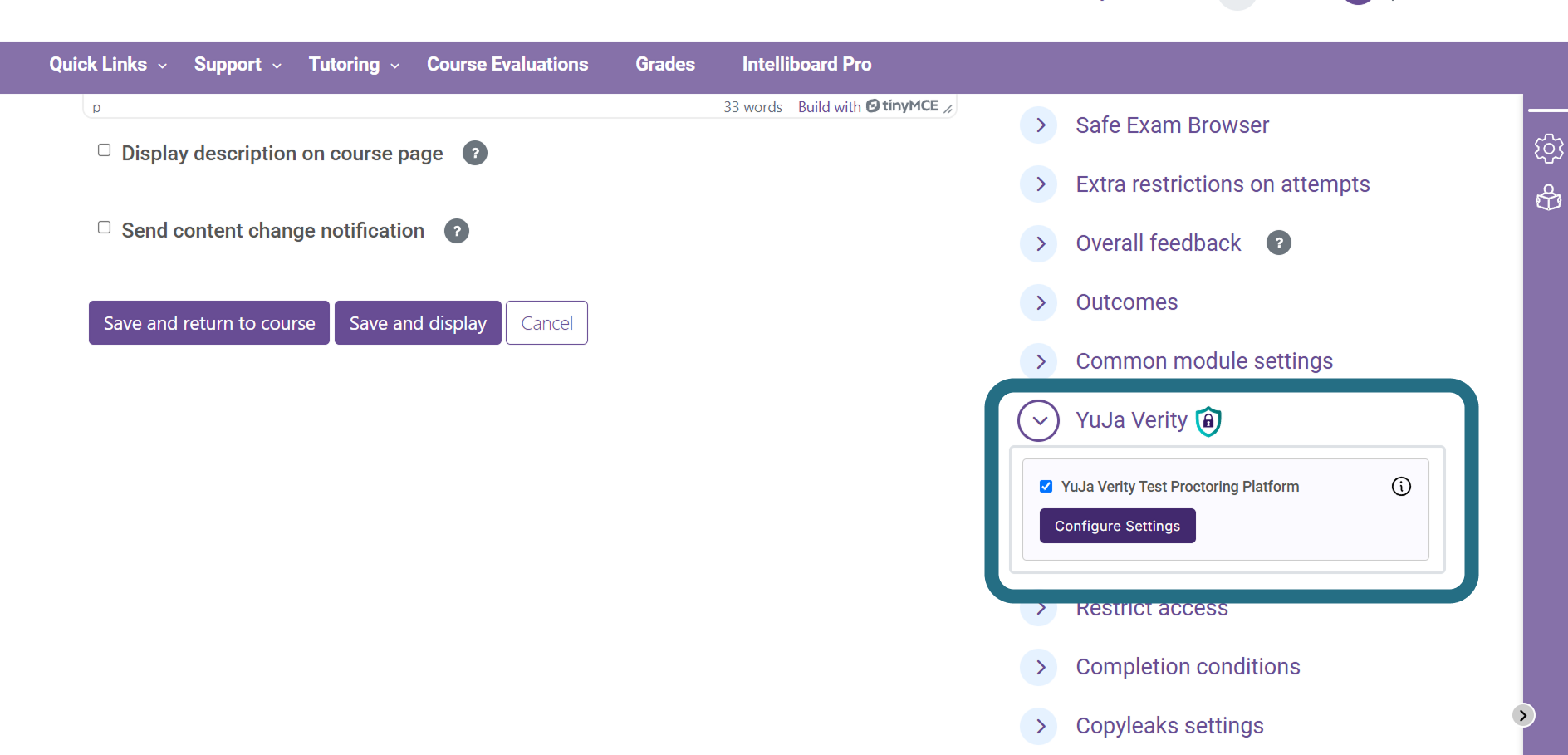Click help icon beside Send content change notification
This screenshot has height=755, width=1568.
tap(457, 231)
